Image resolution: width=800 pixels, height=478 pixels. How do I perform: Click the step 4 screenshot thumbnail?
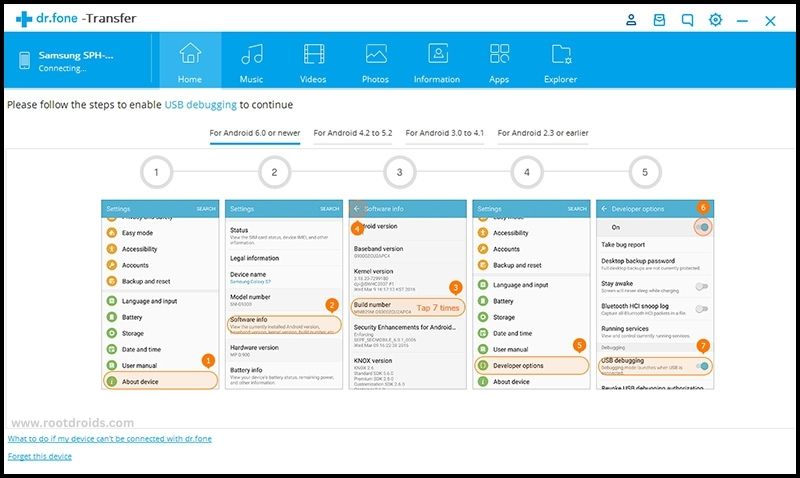click(531, 294)
